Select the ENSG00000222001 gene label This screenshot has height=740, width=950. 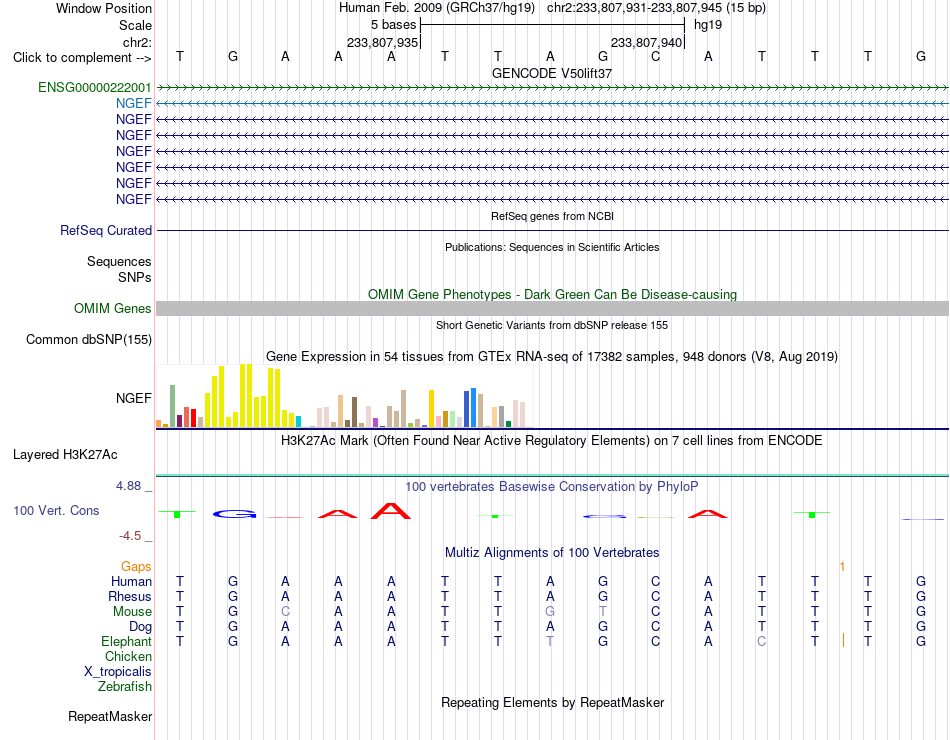point(95,87)
